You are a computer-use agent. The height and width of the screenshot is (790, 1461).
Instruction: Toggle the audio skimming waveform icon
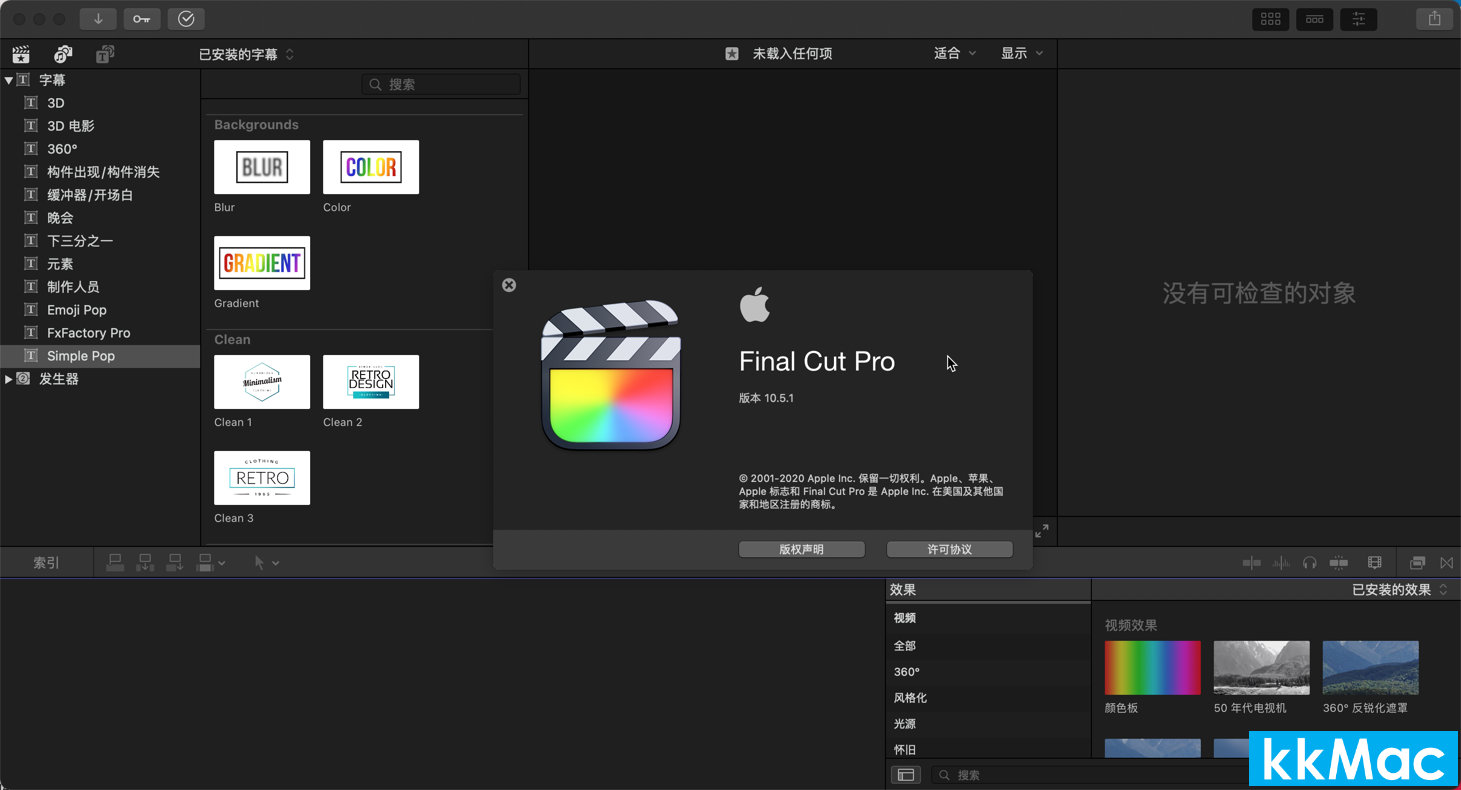coord(1281,563)
